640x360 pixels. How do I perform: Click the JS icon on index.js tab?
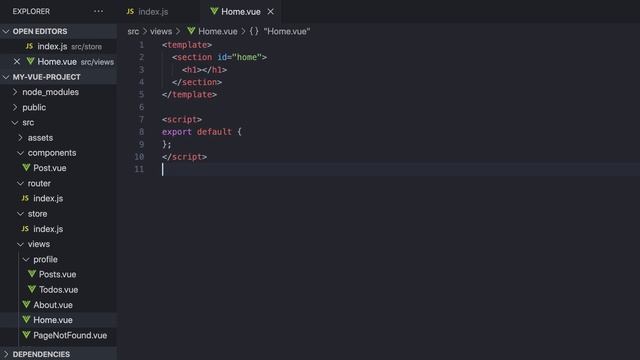(x=130, y=11)
